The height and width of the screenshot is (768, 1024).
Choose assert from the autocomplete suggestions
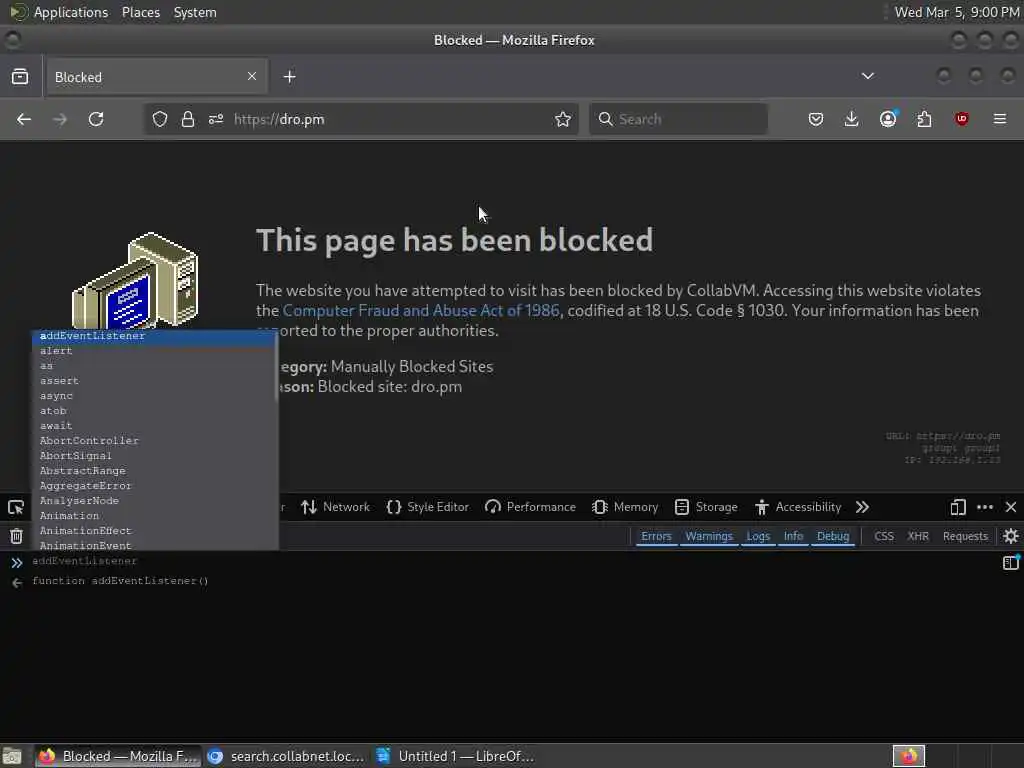point(155,381)
